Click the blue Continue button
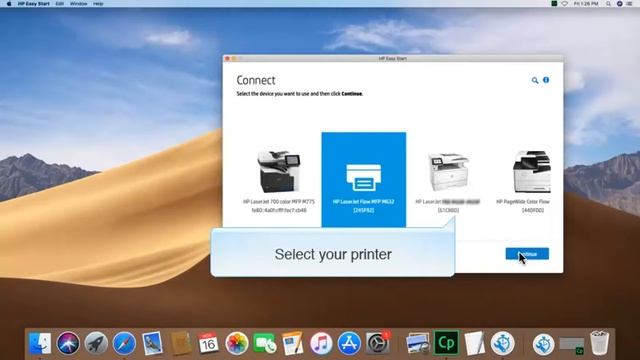The width and height of the screenshot is (640, 360). pos(527,254)
